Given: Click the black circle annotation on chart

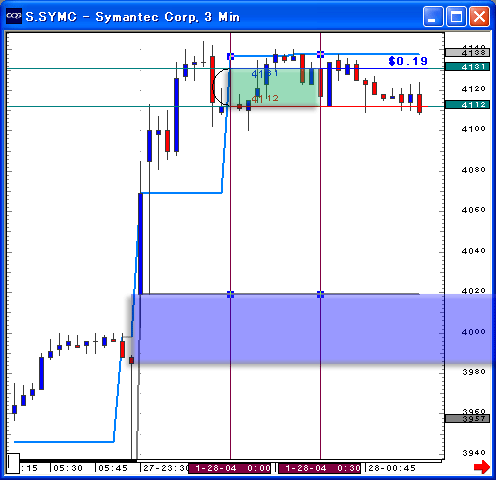Looking at the screenshot, I should [x=221, y=87].
